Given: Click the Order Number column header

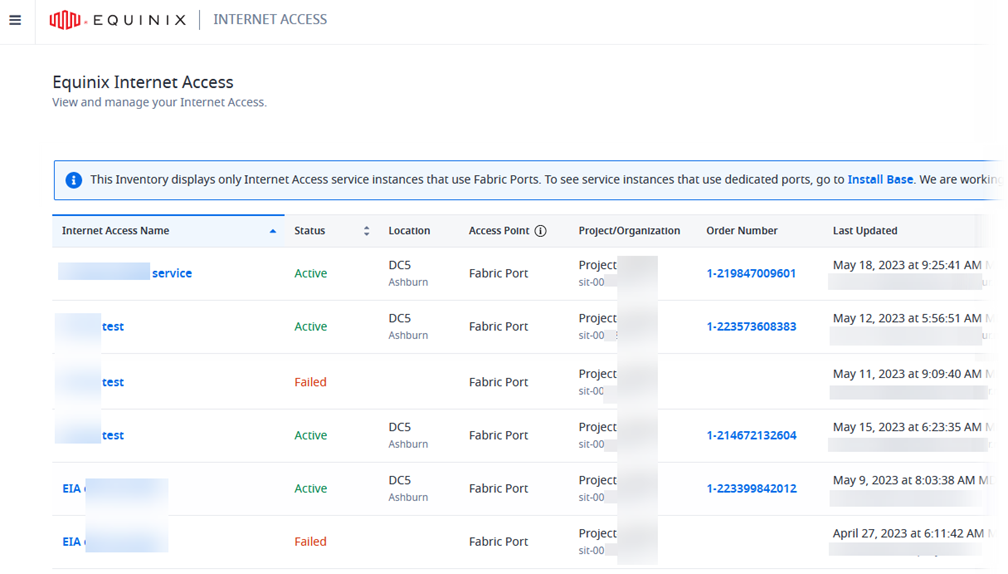Looking at the screenshot, I should point(742,231).
